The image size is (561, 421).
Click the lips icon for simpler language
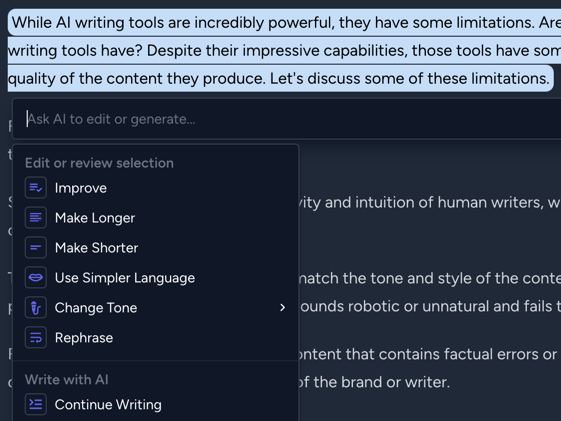(x=36, y=278)
